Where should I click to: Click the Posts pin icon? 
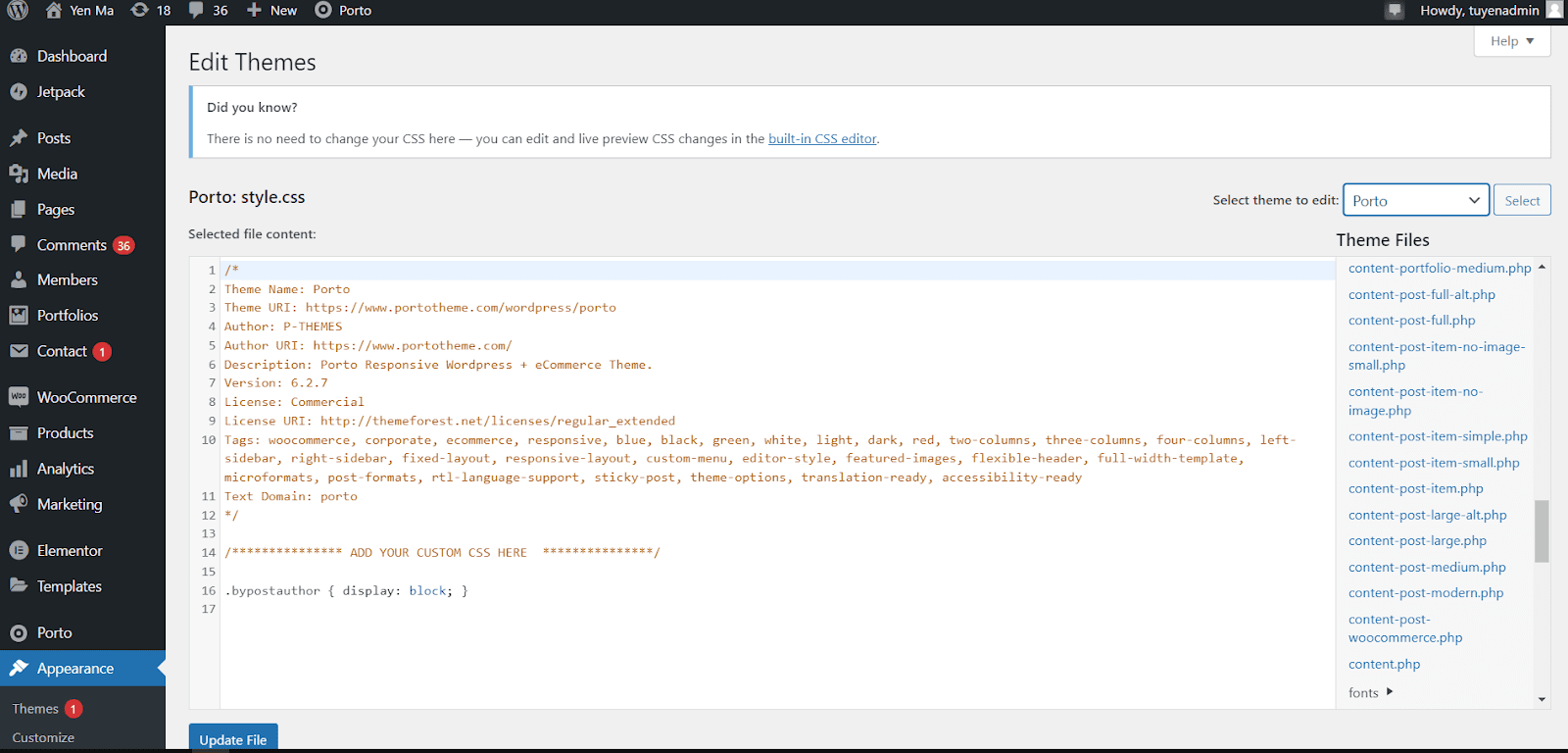click(x=19, y=138)
